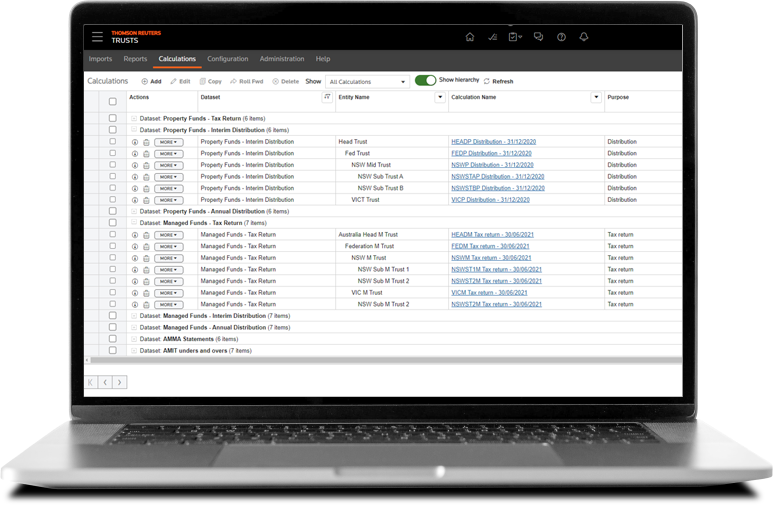Open the notifications bell icon
The height and width of the screenshot is (505, 773).
coord(584,37)
